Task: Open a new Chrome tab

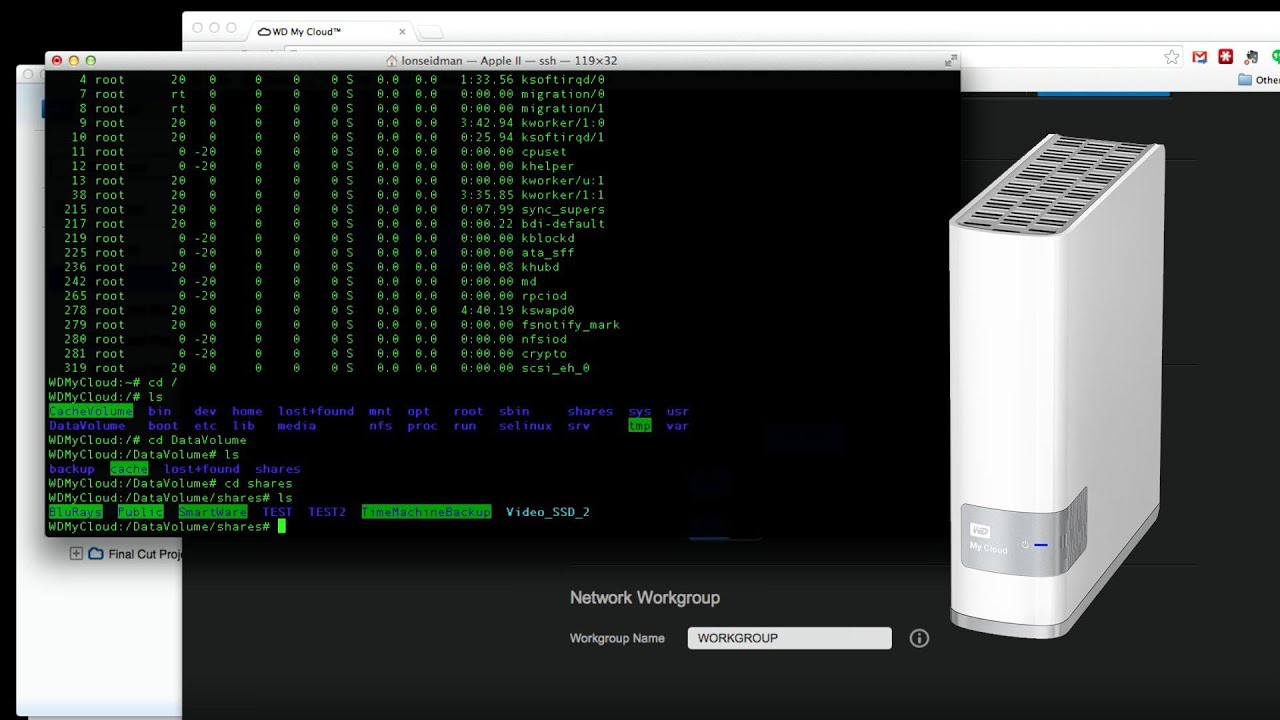Action: tap(430, 33)
